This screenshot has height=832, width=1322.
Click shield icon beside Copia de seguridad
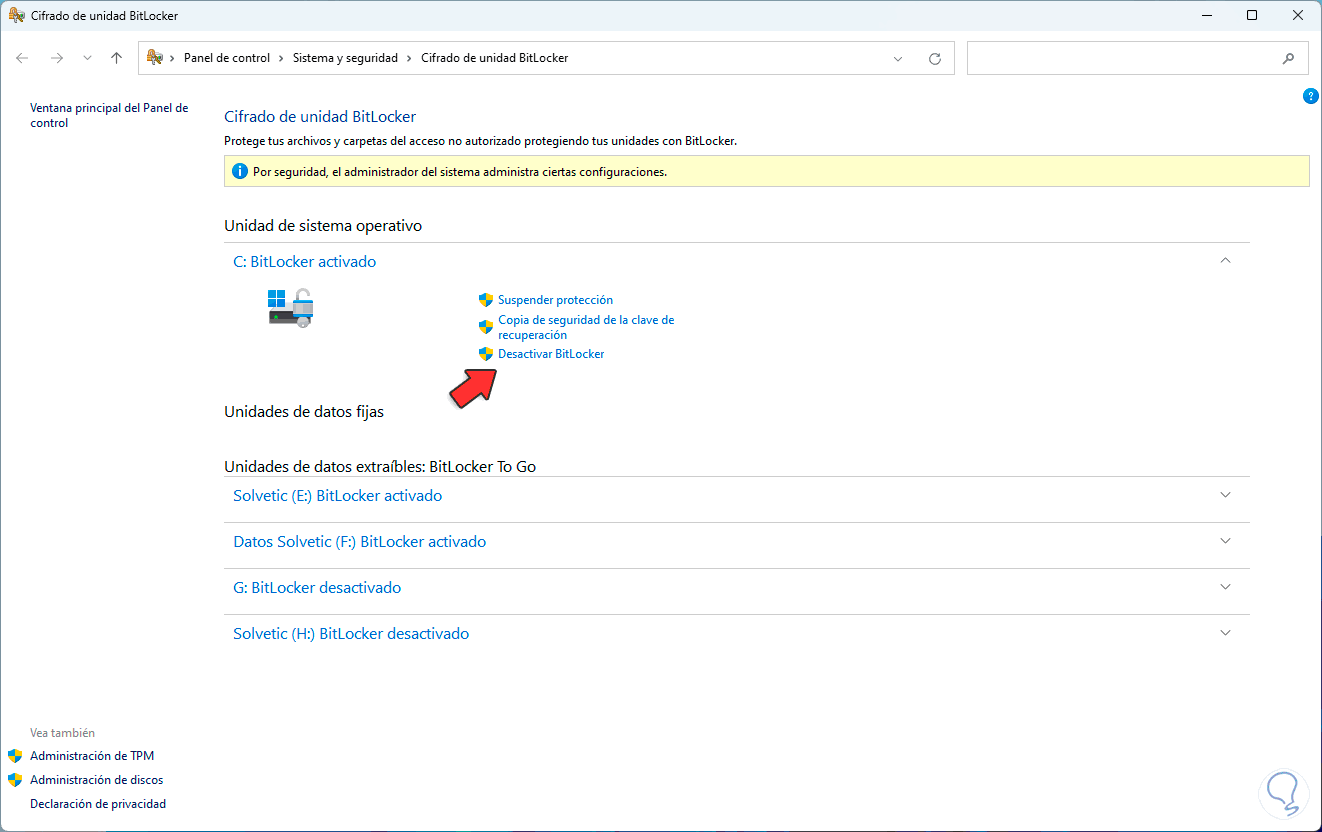[486, 326]
